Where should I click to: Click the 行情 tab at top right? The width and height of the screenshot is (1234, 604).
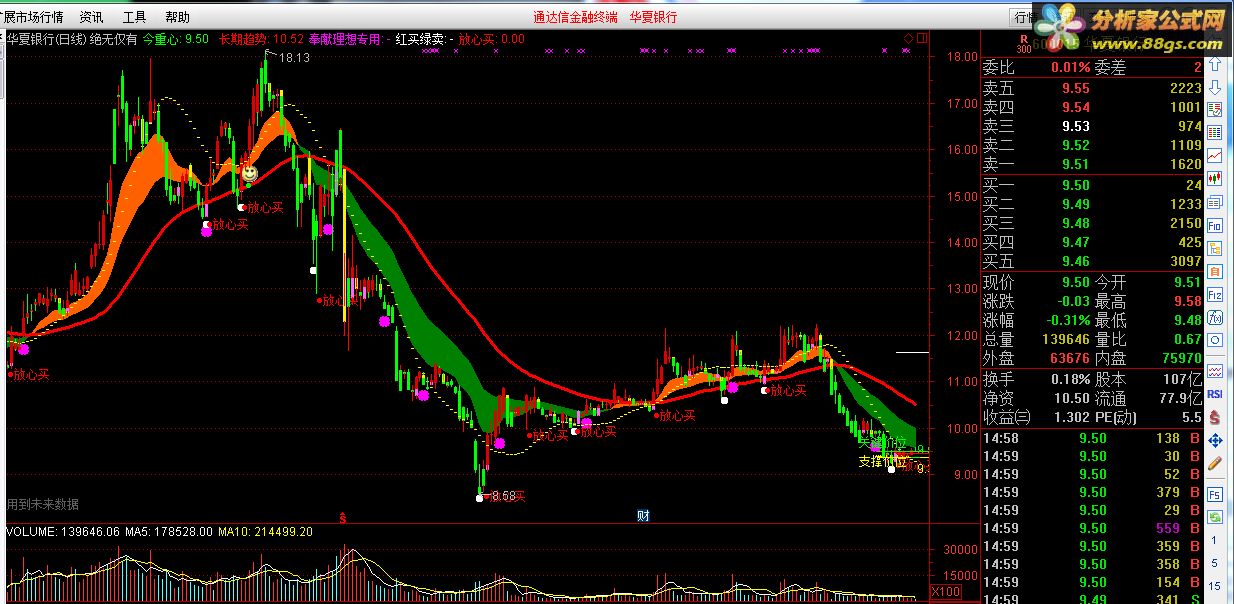click(x=1023, y=17)
